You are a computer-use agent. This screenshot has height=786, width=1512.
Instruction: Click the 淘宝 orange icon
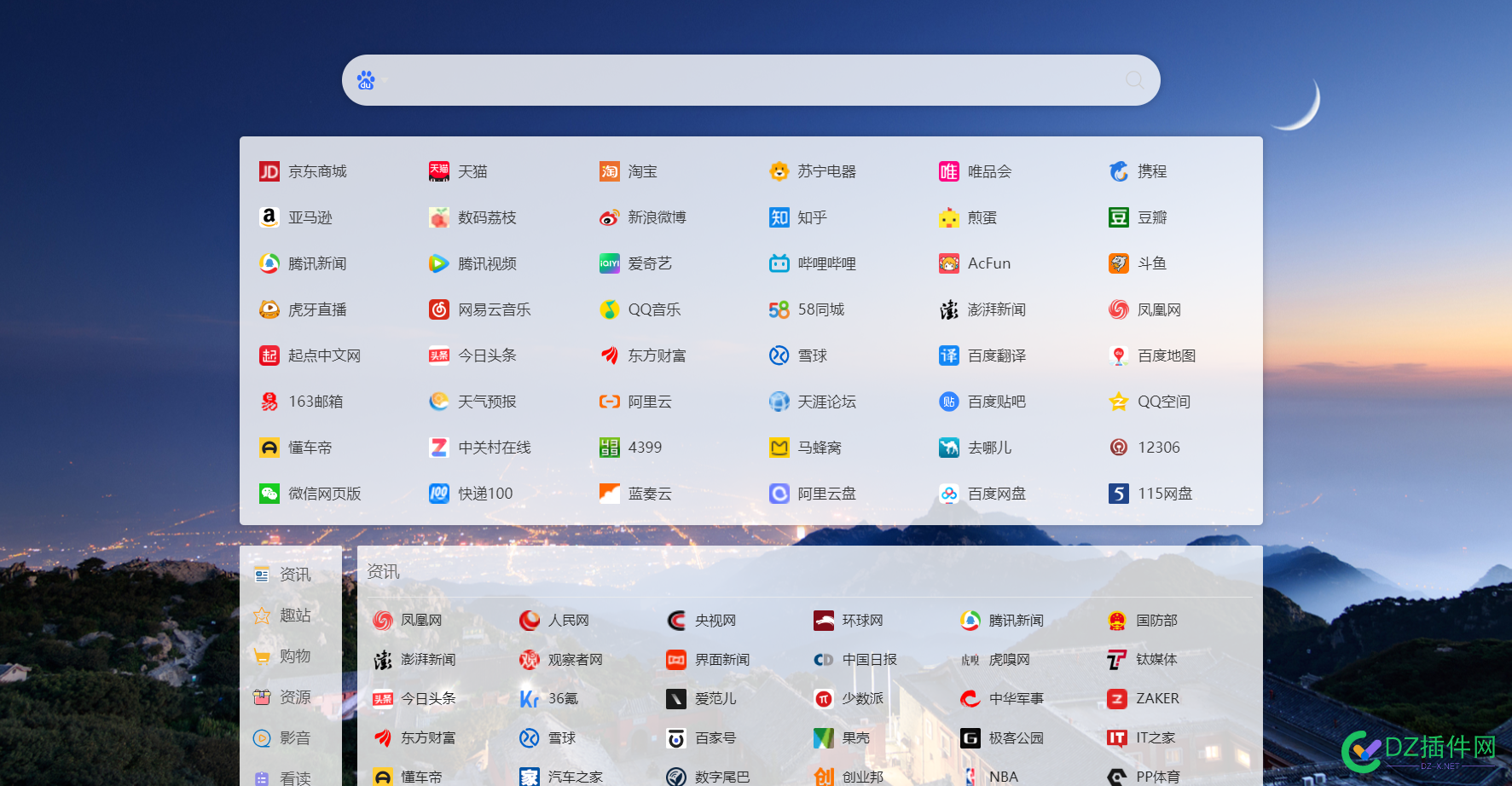tap(610, 171)
